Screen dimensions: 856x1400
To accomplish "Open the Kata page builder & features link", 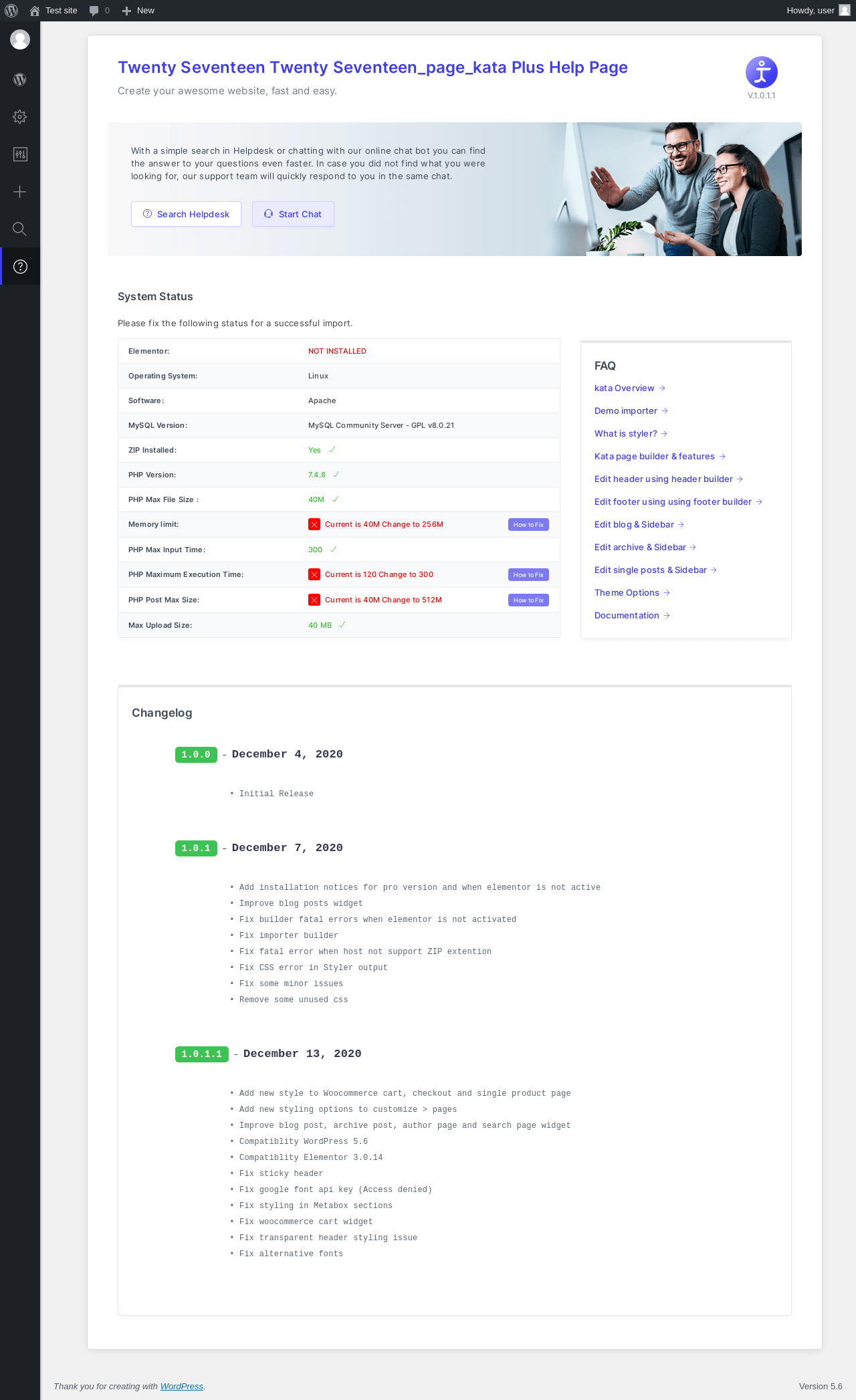I will tap(660, 457).
